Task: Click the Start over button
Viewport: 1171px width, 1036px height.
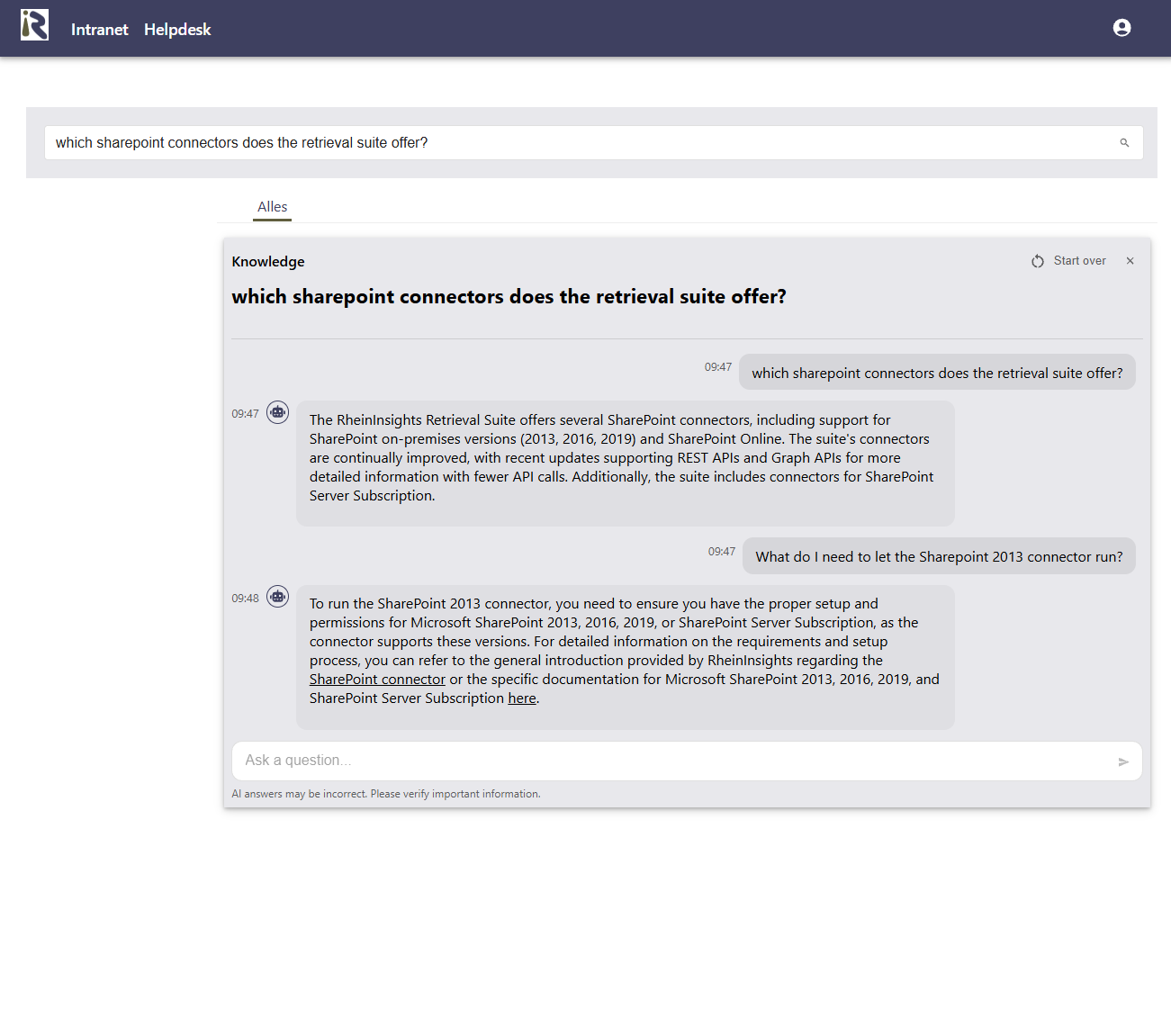Action: tap(1068, 261)
